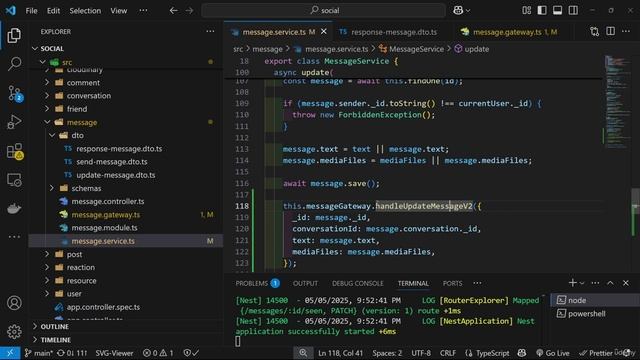The width and height of the screenshot is (640, 360).
Task: Switch to PORTS panel tab
Action: coord(452,283)
